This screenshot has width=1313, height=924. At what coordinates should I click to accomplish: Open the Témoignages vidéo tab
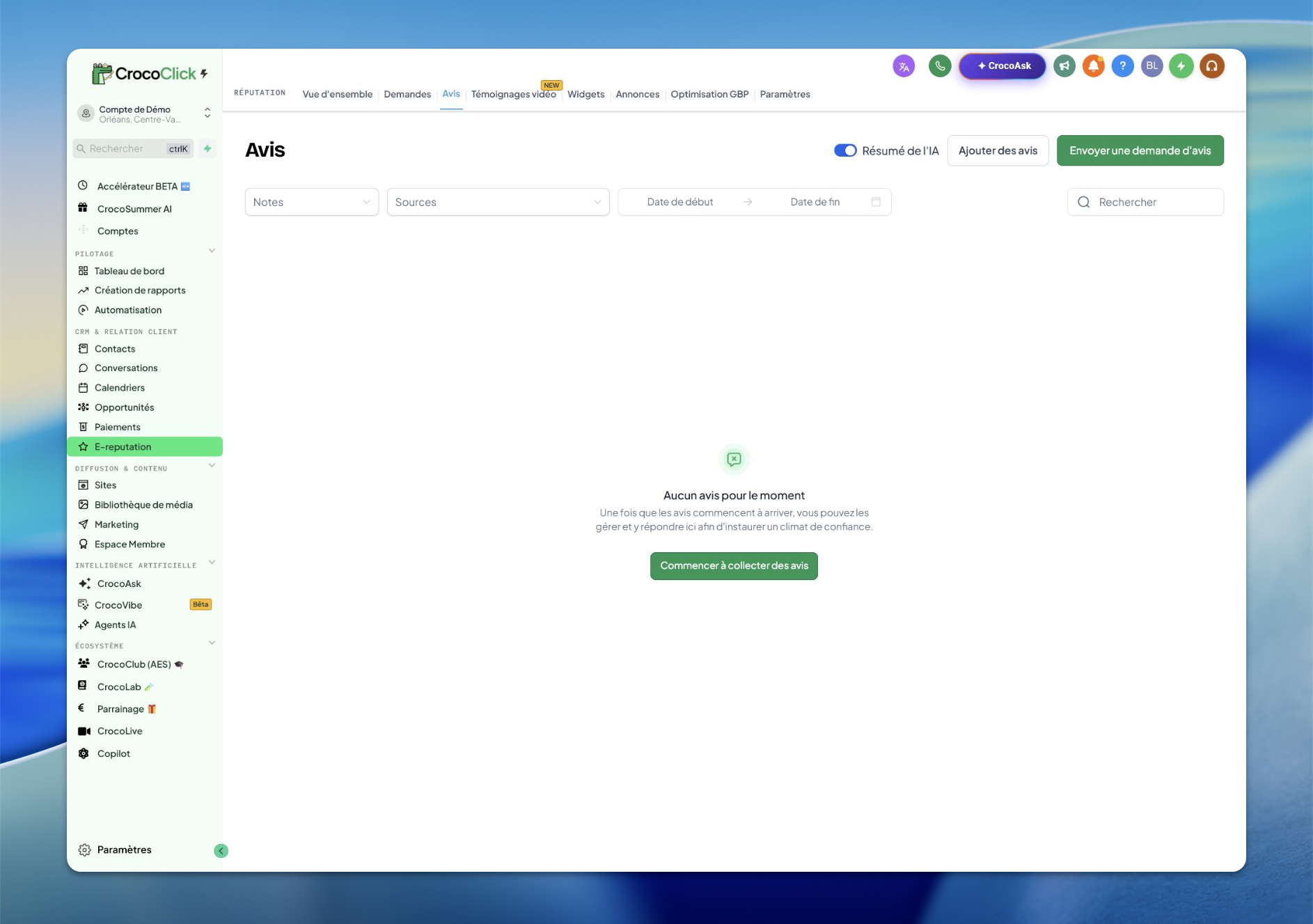point(514,94)
